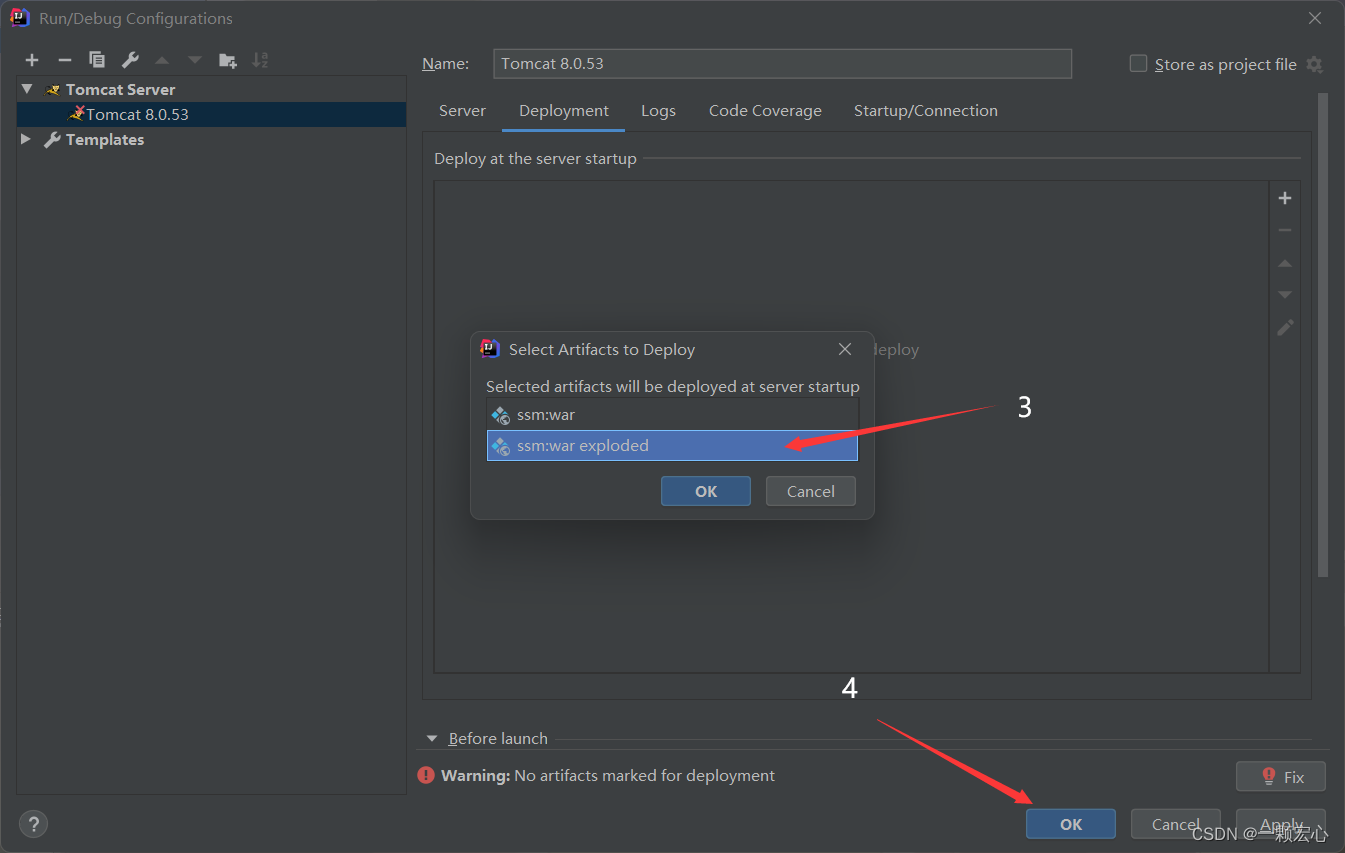
Task: Open the Code Coverage tab
Action: [x=765, y=111]
